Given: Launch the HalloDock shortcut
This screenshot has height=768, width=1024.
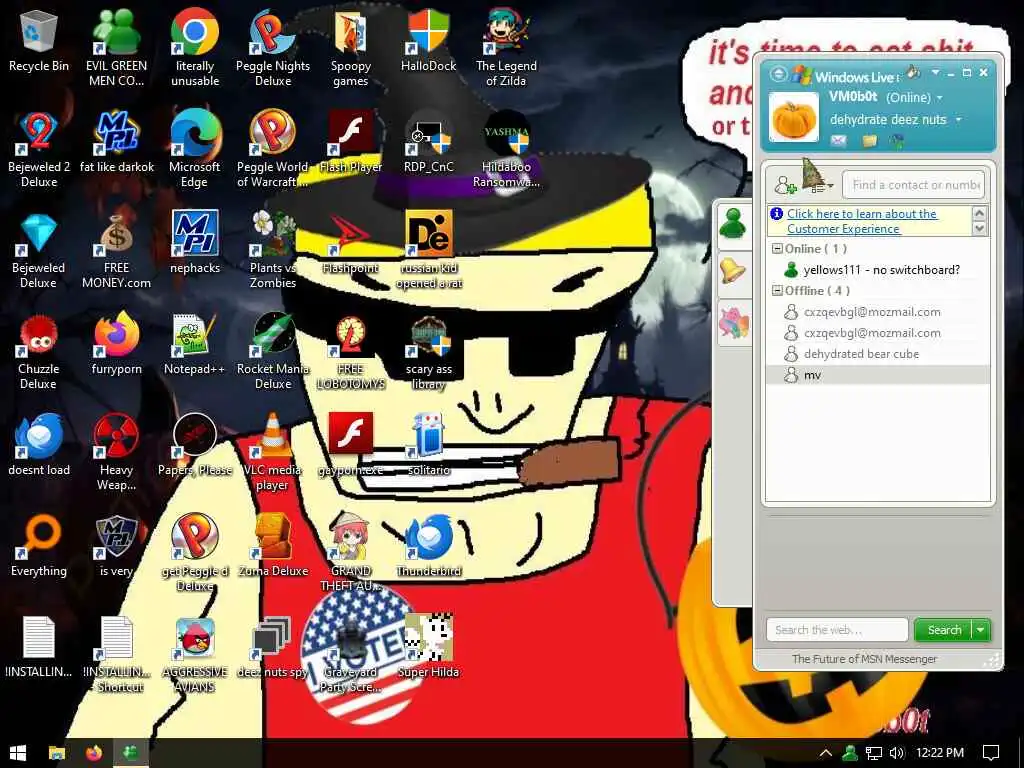Looking at the screenshot, I should (428, 40).
